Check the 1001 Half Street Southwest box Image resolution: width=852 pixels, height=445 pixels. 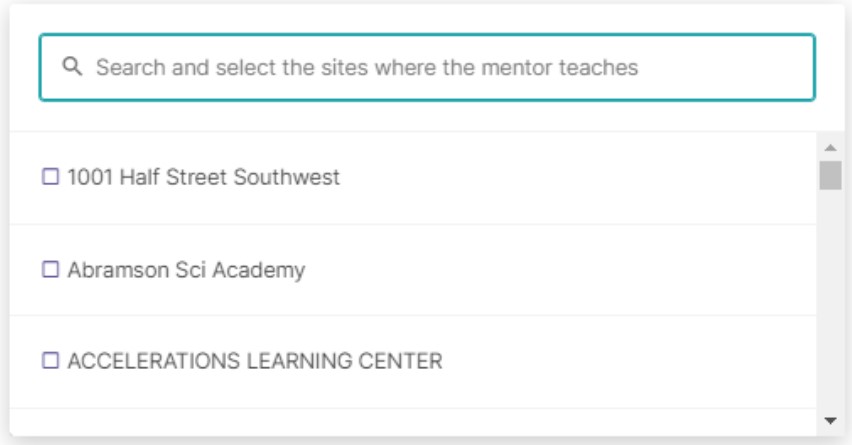(x=51, y=177)
